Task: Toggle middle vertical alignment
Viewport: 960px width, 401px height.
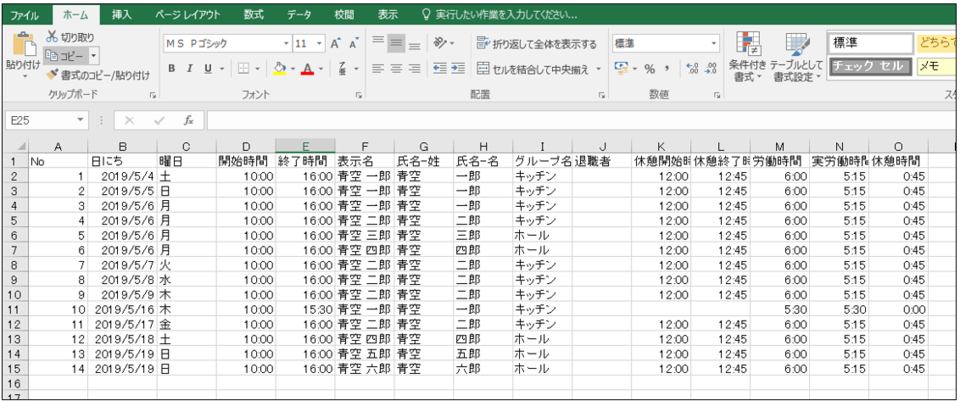Action: pyautogui.click(x=397, y=43)
